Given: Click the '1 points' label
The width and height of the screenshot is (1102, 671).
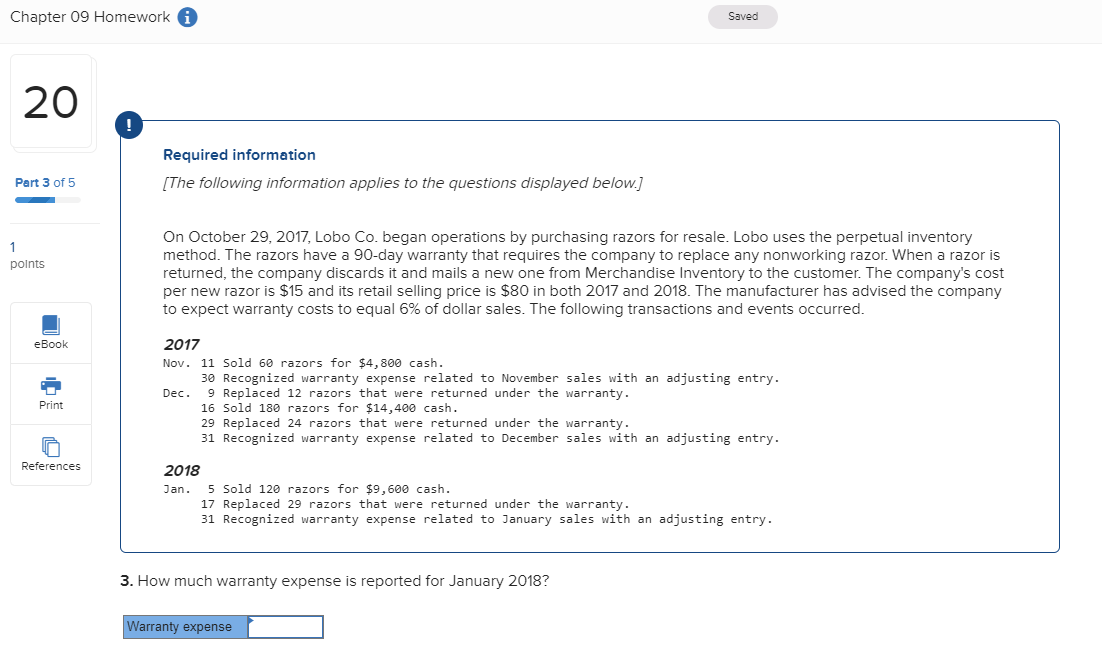Looking at the screenshot, I should click(x=27, y=255).
